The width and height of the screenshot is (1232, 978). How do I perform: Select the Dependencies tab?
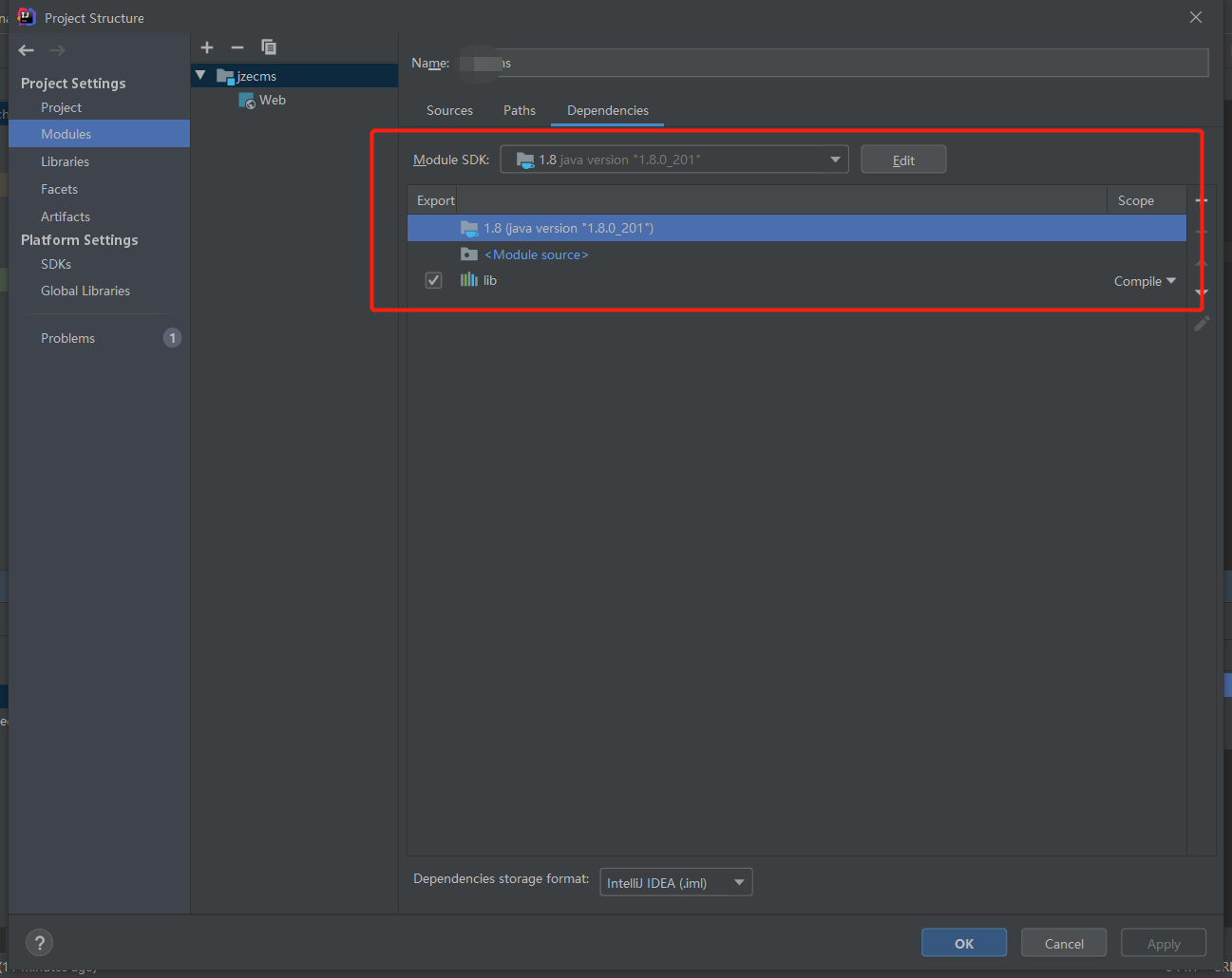608,110
